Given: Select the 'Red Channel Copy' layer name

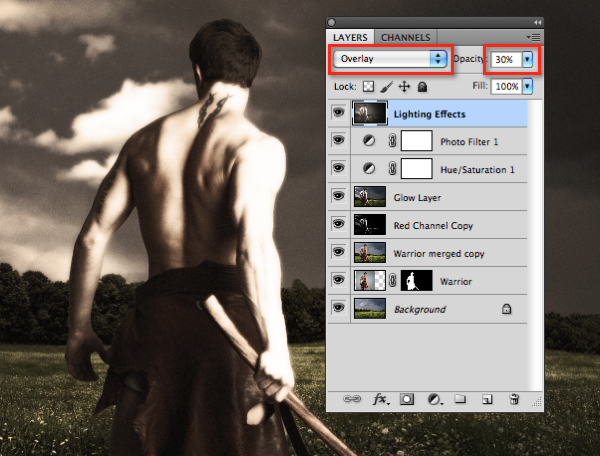Looking at the screenshot, I should [x=433, y=226].
